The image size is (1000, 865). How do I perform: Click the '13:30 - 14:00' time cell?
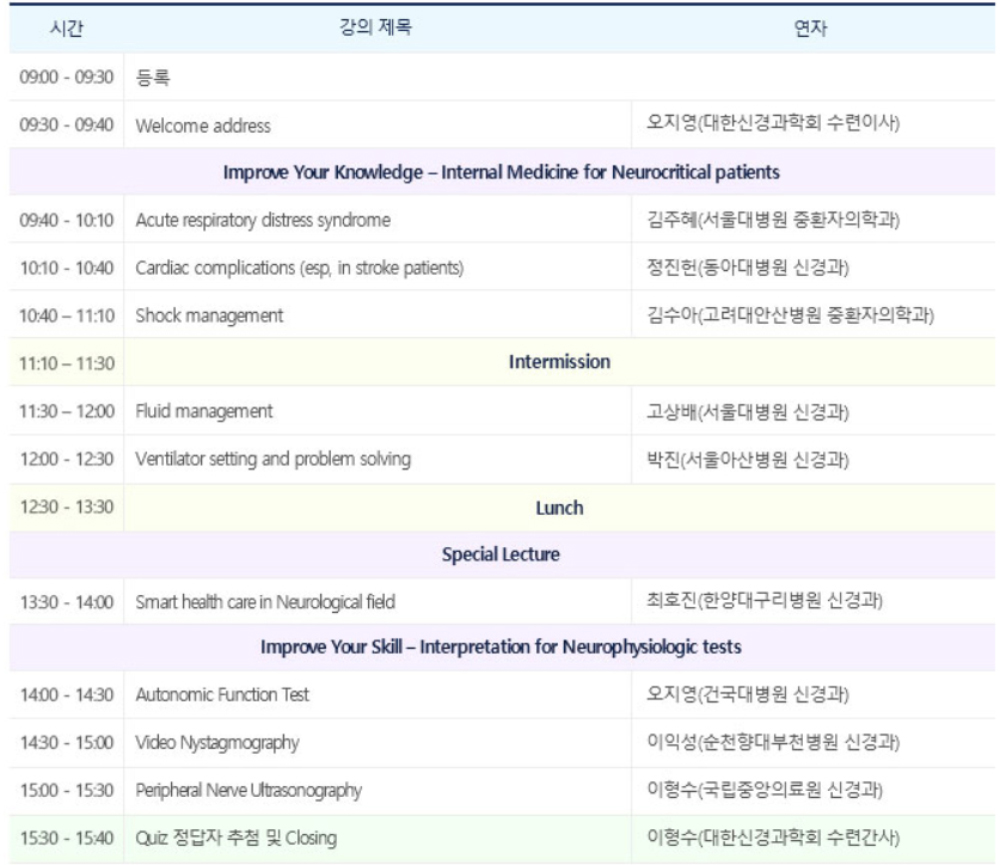pos(66,602)
